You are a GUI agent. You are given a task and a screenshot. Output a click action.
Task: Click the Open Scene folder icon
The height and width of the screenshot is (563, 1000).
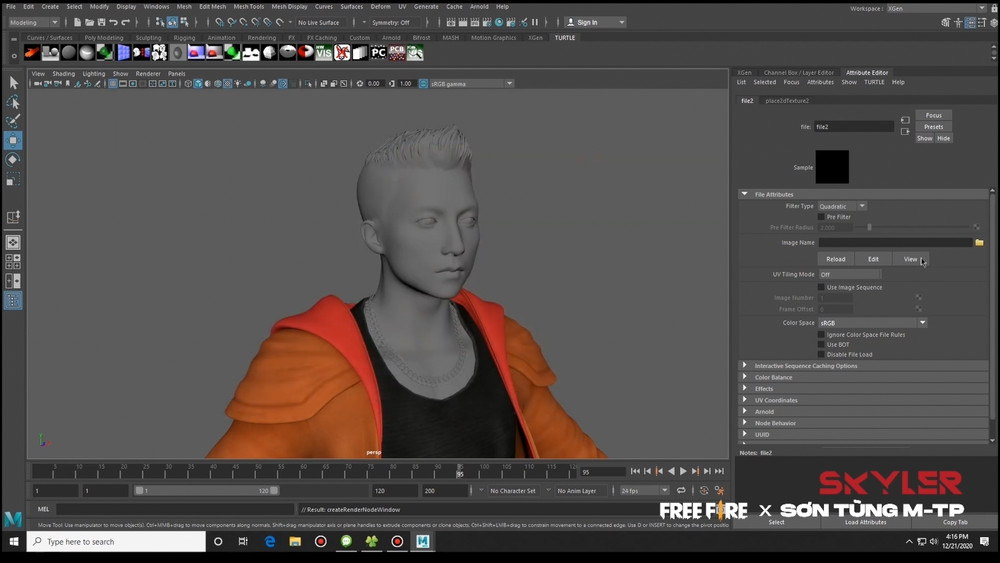click(89, 22)
